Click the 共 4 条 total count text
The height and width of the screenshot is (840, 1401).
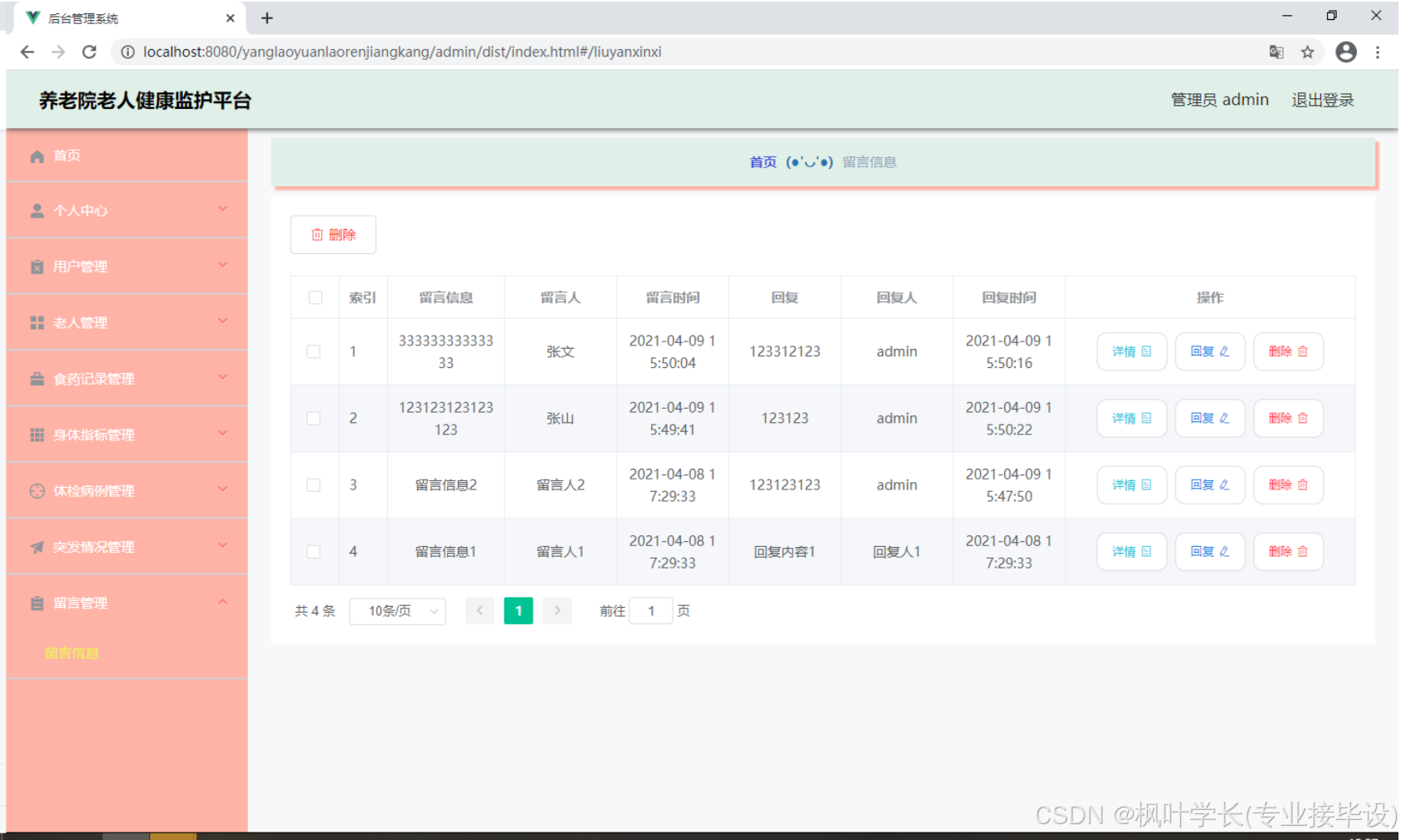(x=315, y=611)
